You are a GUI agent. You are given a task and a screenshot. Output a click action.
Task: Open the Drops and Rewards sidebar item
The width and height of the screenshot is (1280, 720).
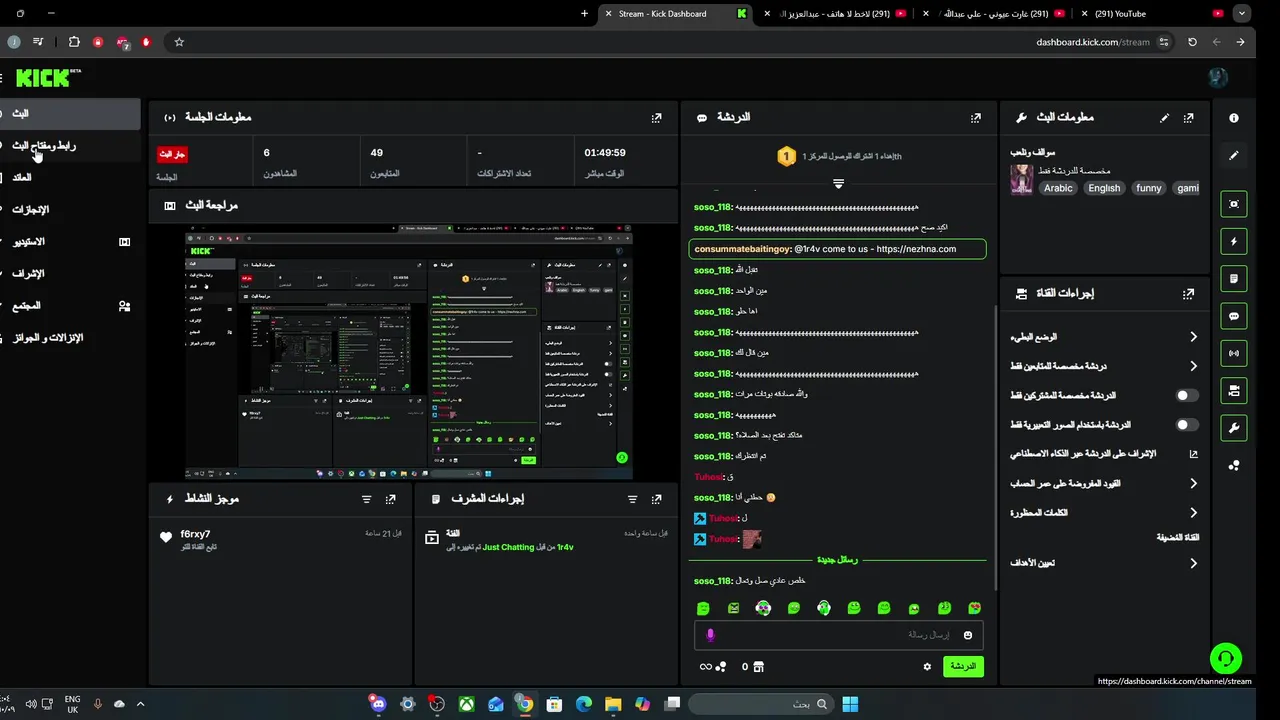click(70, 337)
